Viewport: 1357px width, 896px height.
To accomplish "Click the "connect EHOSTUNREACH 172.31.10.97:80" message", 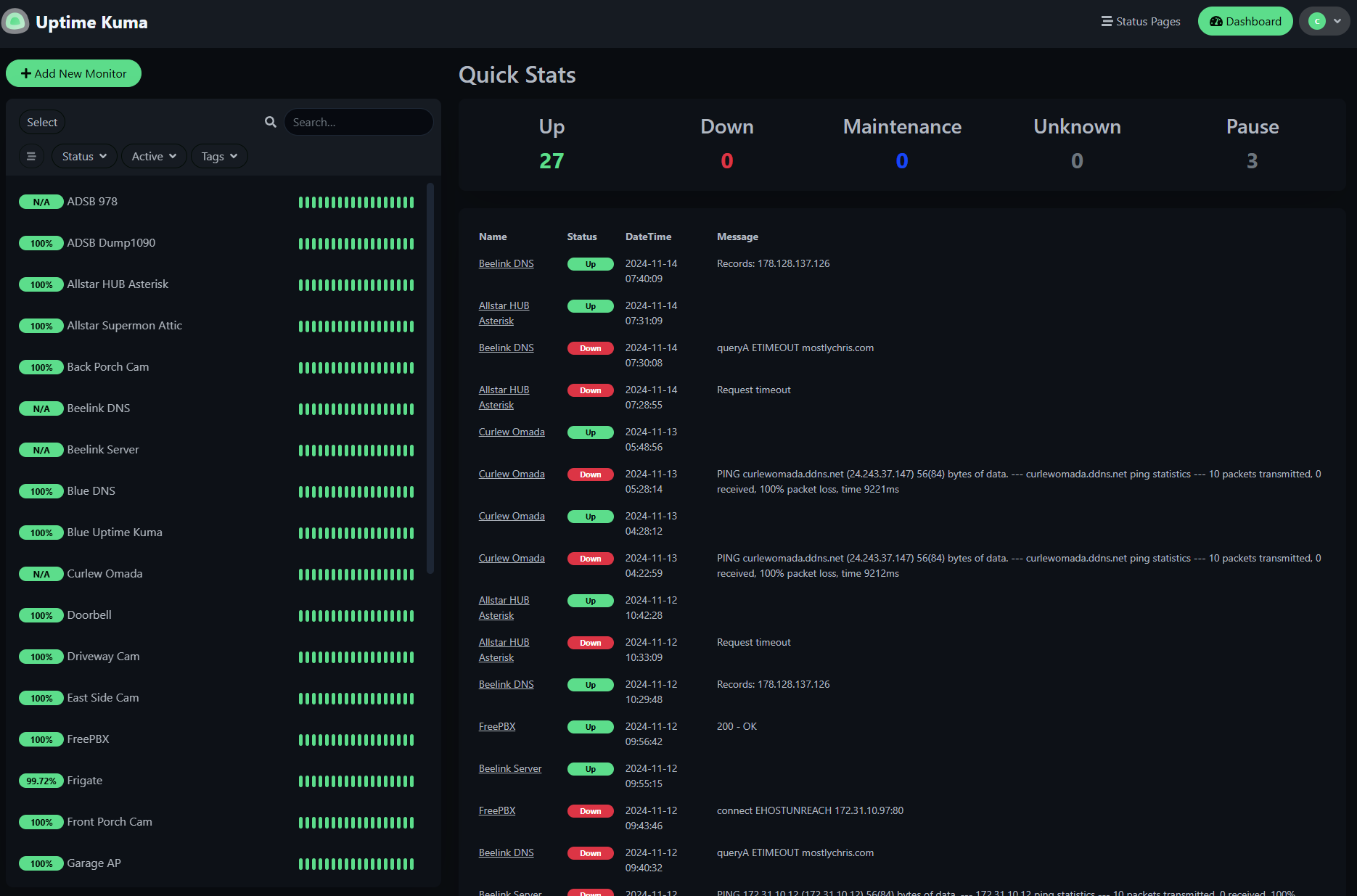I will pyautogui.click(x=810, y=810).
